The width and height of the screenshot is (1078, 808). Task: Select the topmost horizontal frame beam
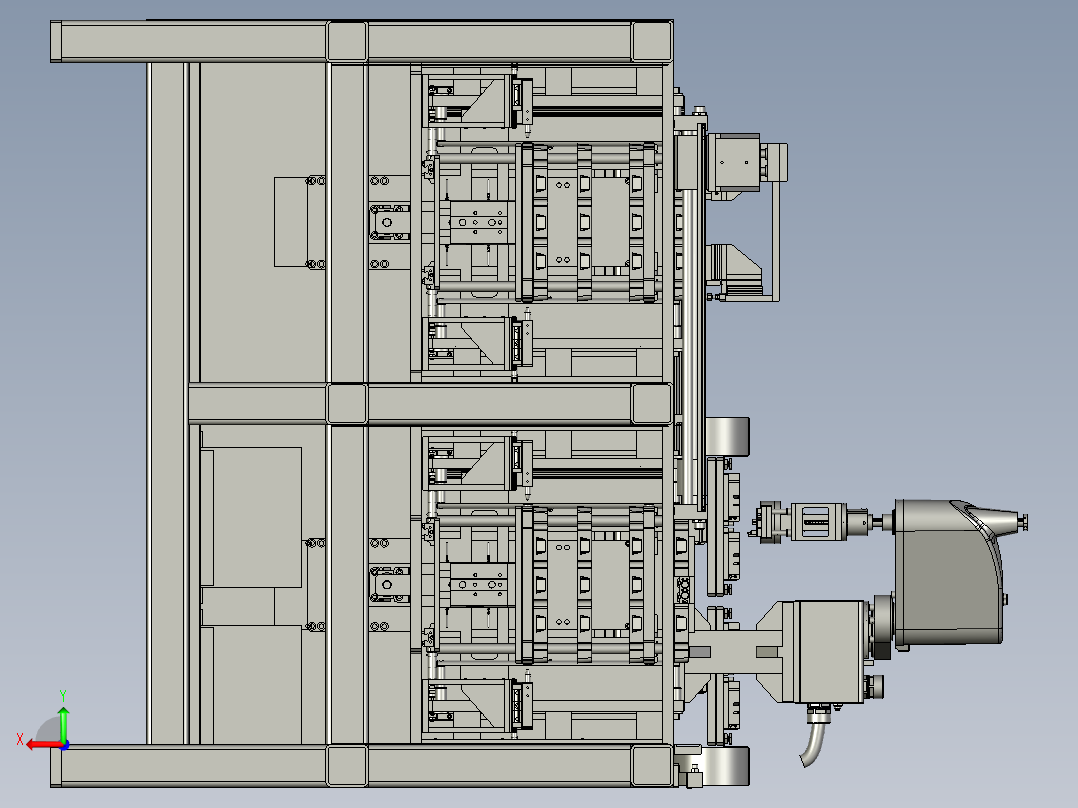pos(362,41)
